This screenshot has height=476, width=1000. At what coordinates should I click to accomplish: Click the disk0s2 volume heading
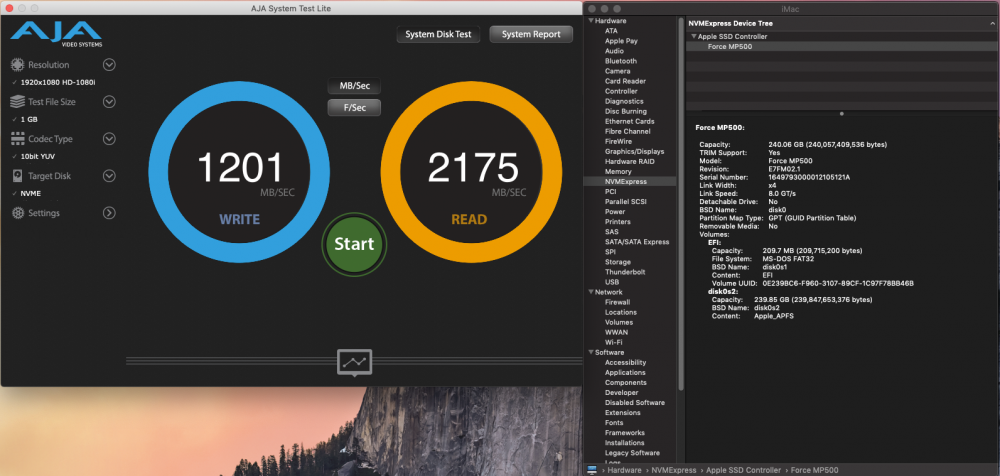click(723, 292)
